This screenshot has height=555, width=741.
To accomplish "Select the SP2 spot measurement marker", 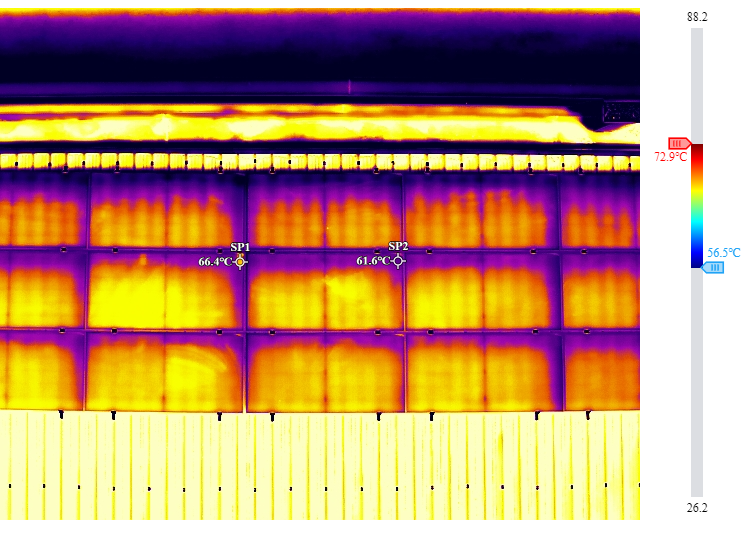I will 398,261.
